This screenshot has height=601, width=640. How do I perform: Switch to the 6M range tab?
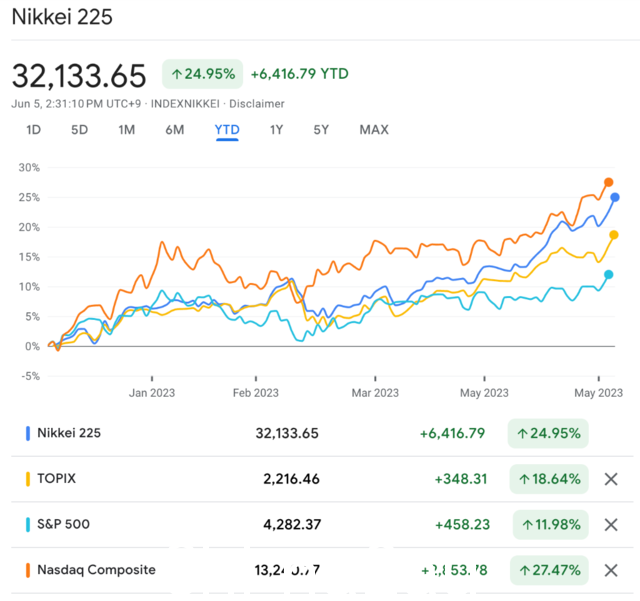pos(175,130)
